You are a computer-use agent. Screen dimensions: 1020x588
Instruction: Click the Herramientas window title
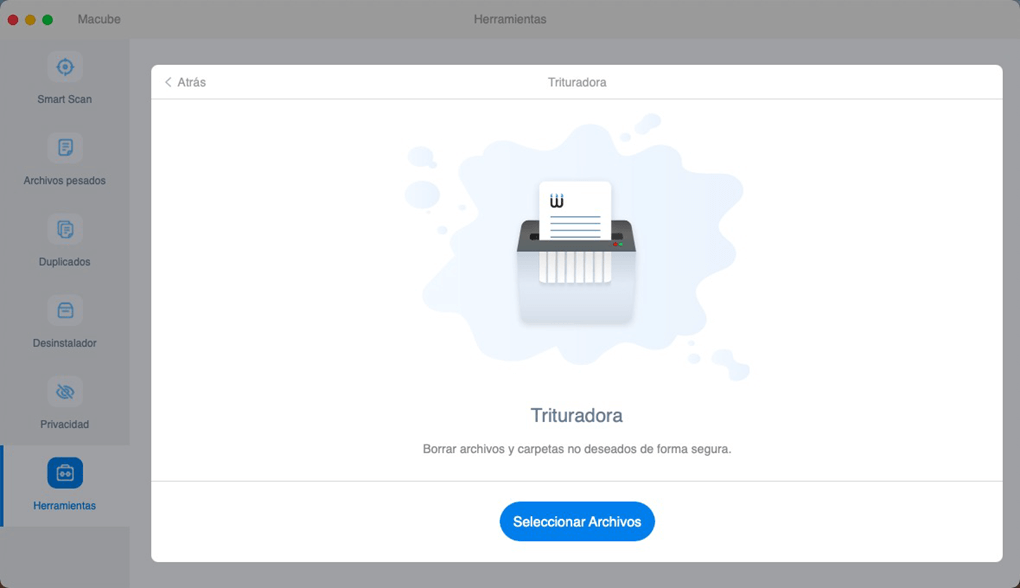[x=510, y=20]
